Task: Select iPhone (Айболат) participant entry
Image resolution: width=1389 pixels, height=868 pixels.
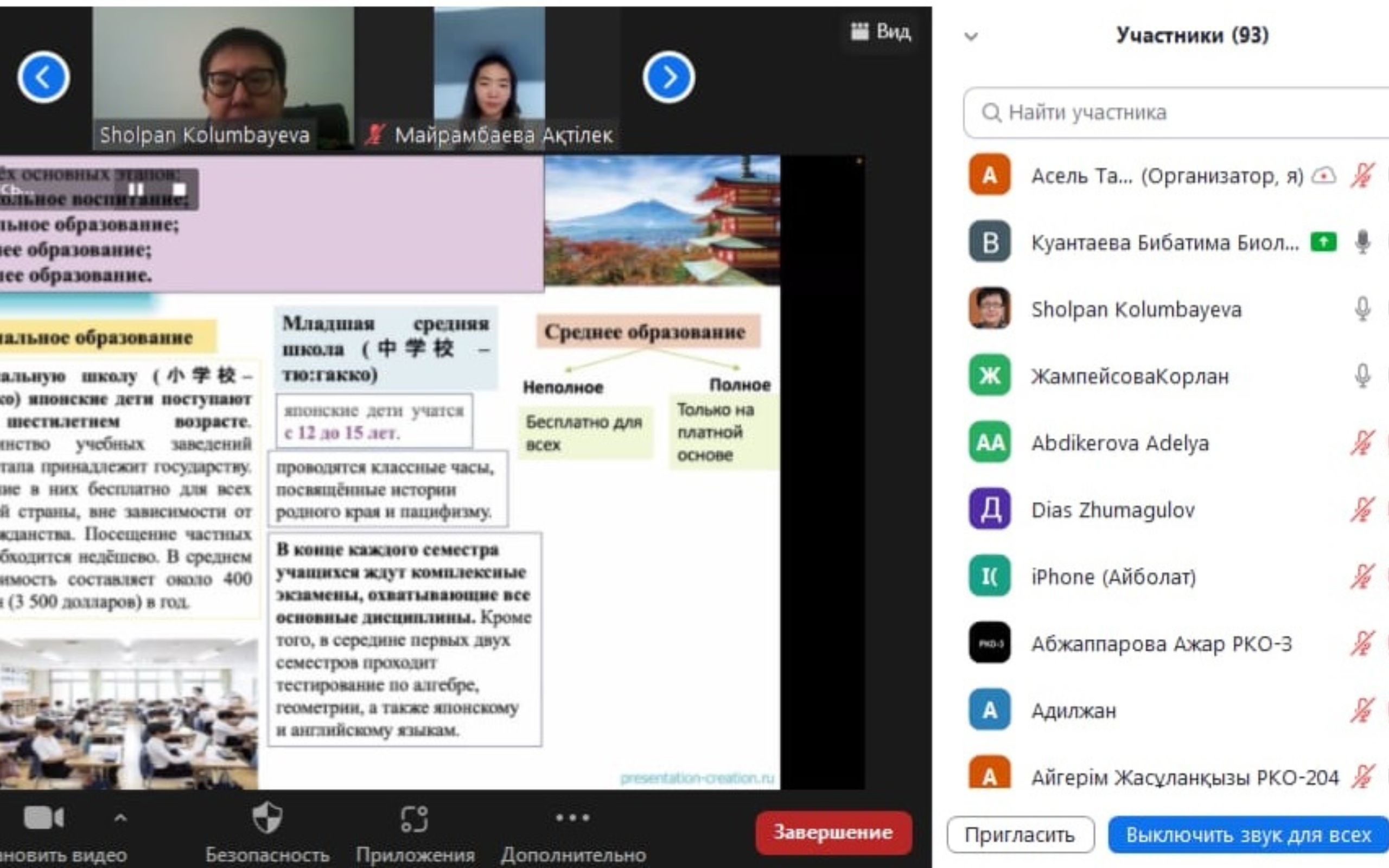Action: [1113, 577]
